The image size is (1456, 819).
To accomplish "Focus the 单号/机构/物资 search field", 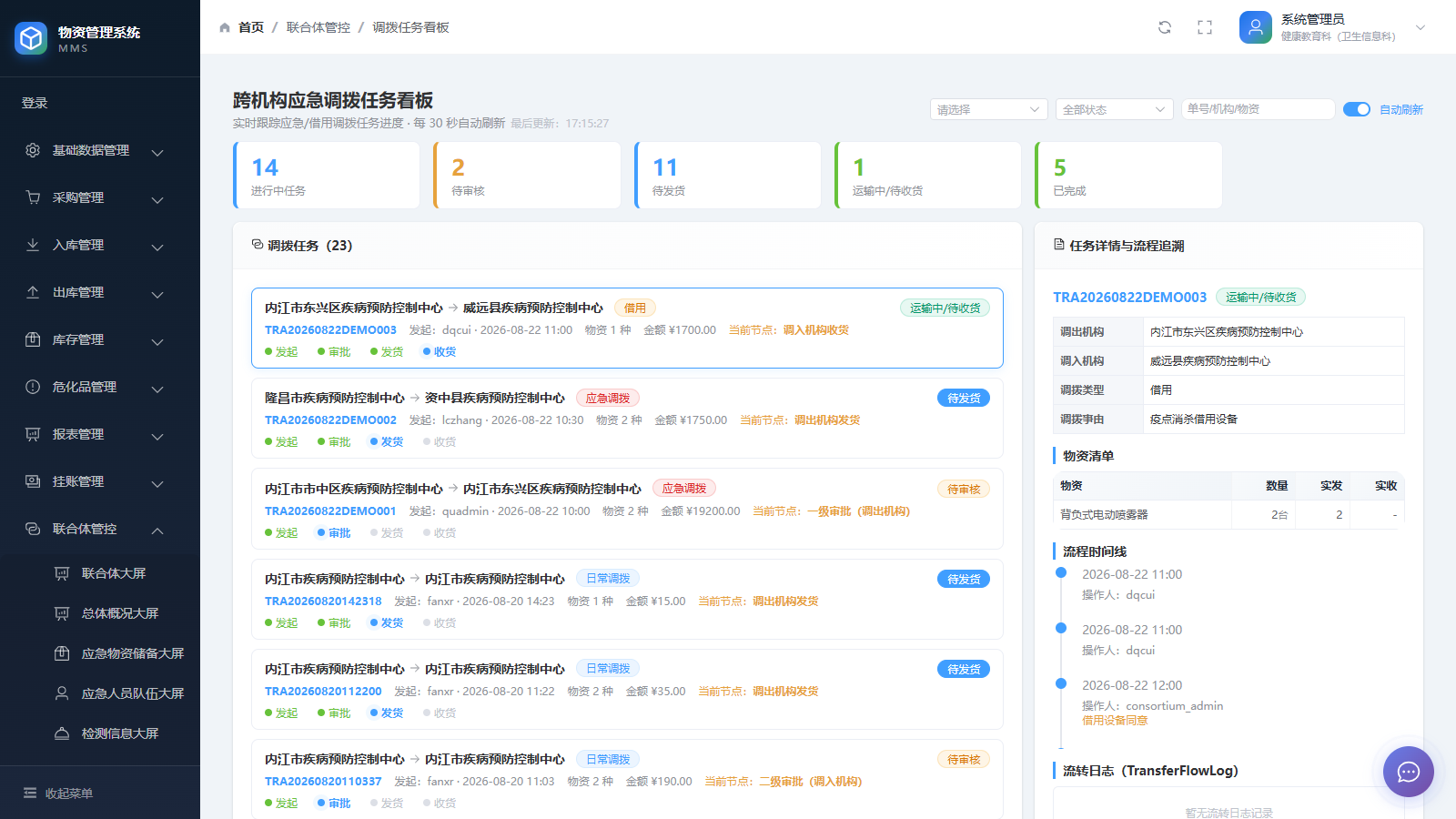I will pos(1258,109).
